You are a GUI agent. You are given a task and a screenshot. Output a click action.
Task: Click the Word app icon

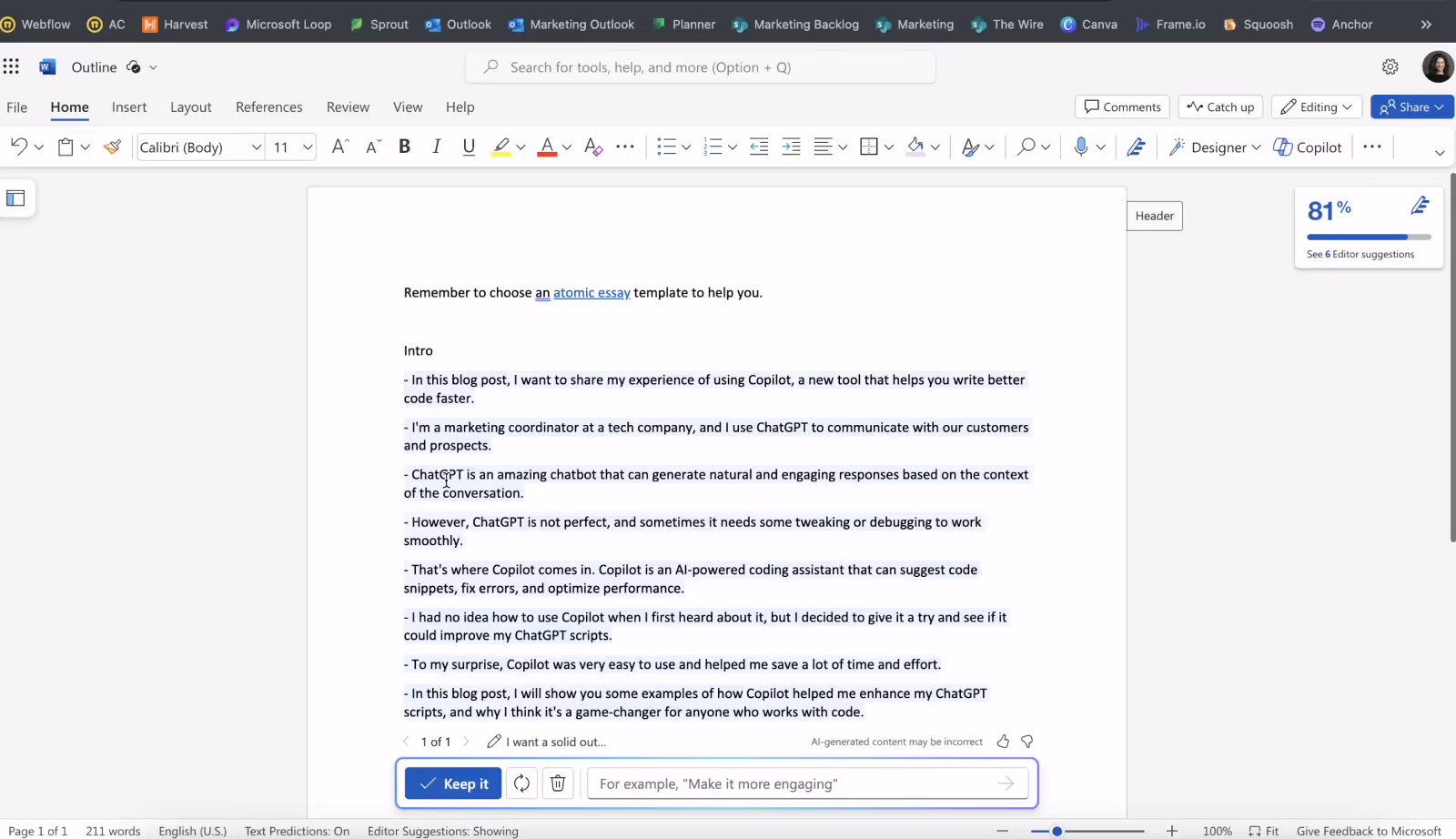coord(47,66)
